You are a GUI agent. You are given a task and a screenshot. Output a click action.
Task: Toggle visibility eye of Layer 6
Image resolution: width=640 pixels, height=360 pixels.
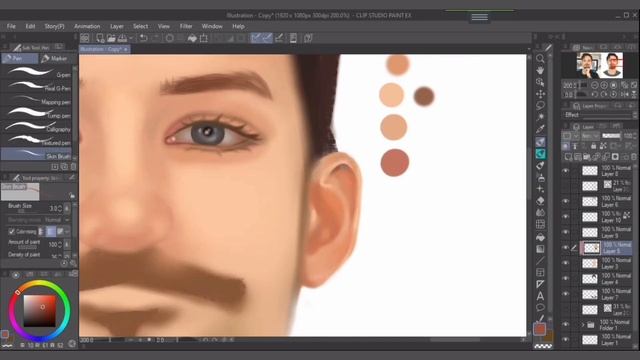(x=565, y=201)
